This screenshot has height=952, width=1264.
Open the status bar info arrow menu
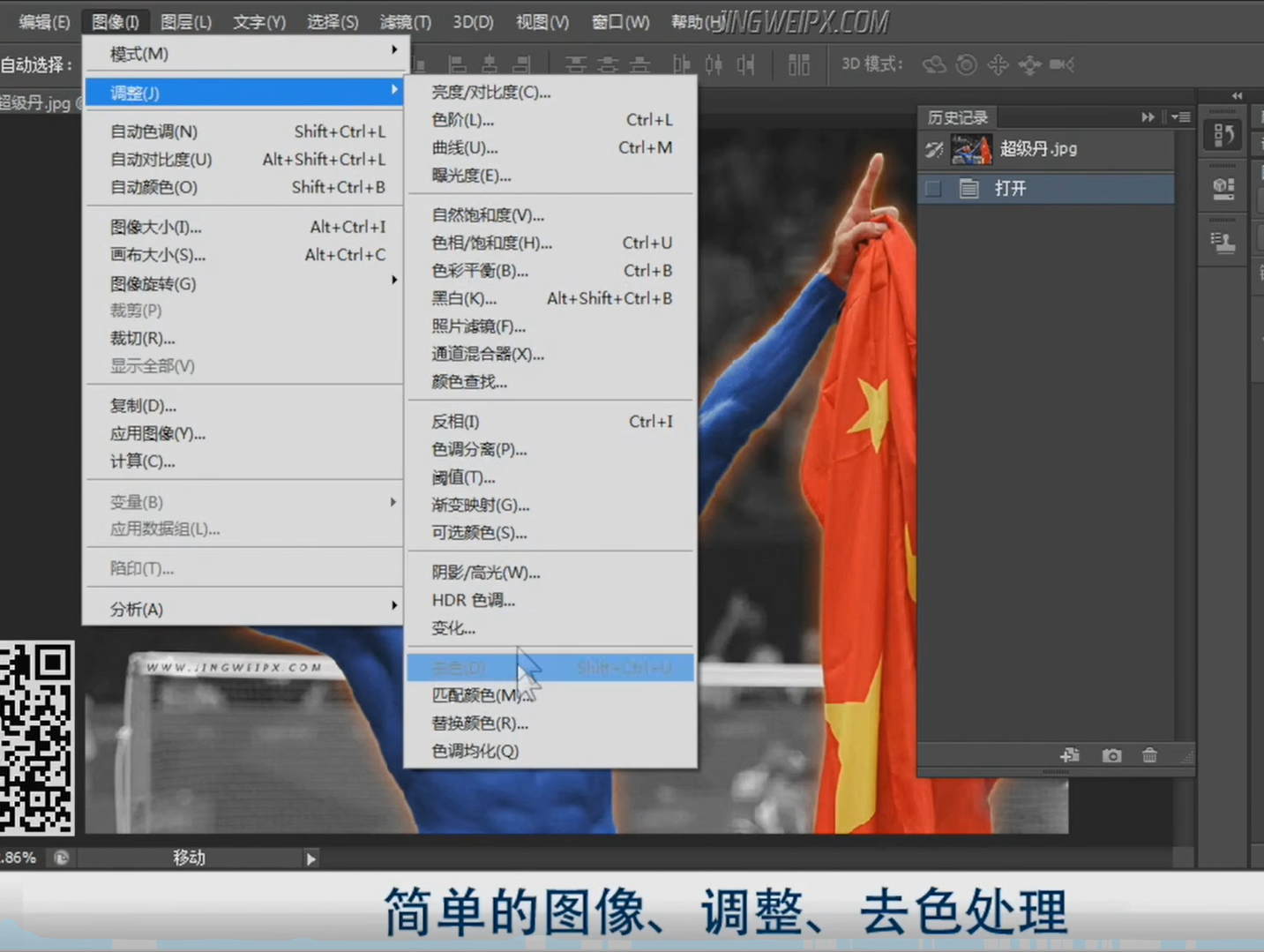click(x=310, y=858)
